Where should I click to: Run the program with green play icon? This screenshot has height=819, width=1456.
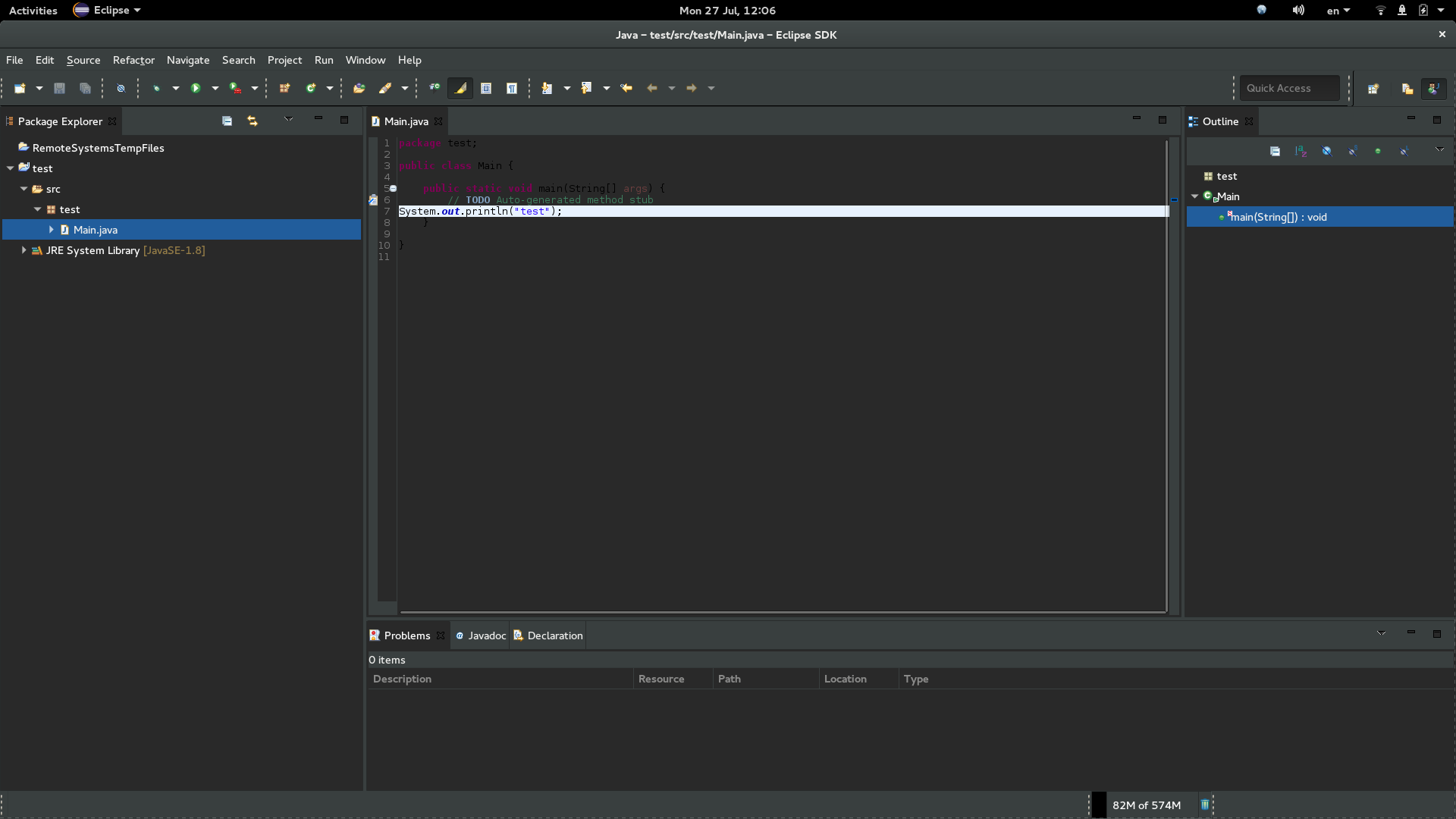click(196, 88)
